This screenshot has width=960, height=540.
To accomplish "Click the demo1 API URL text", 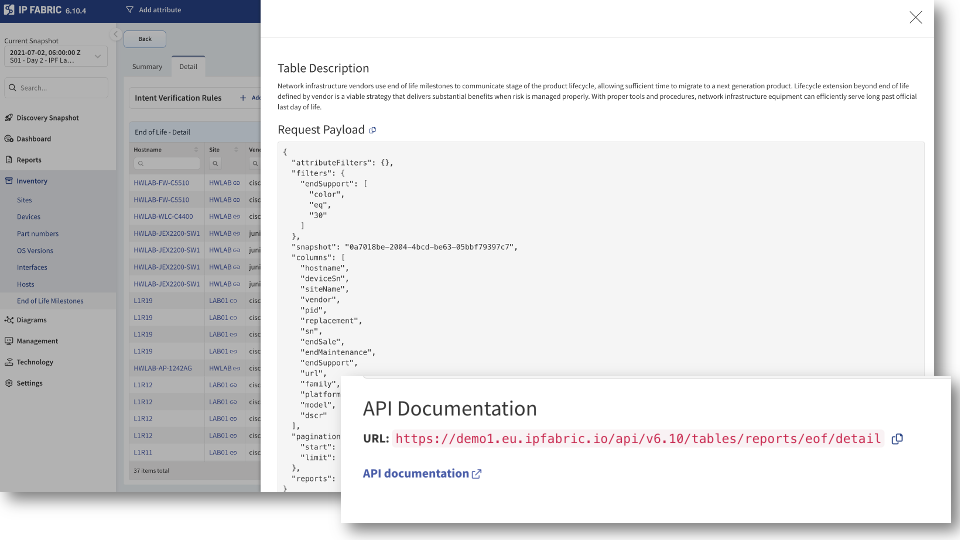I will pyautogui.click(x=639, y=439).
